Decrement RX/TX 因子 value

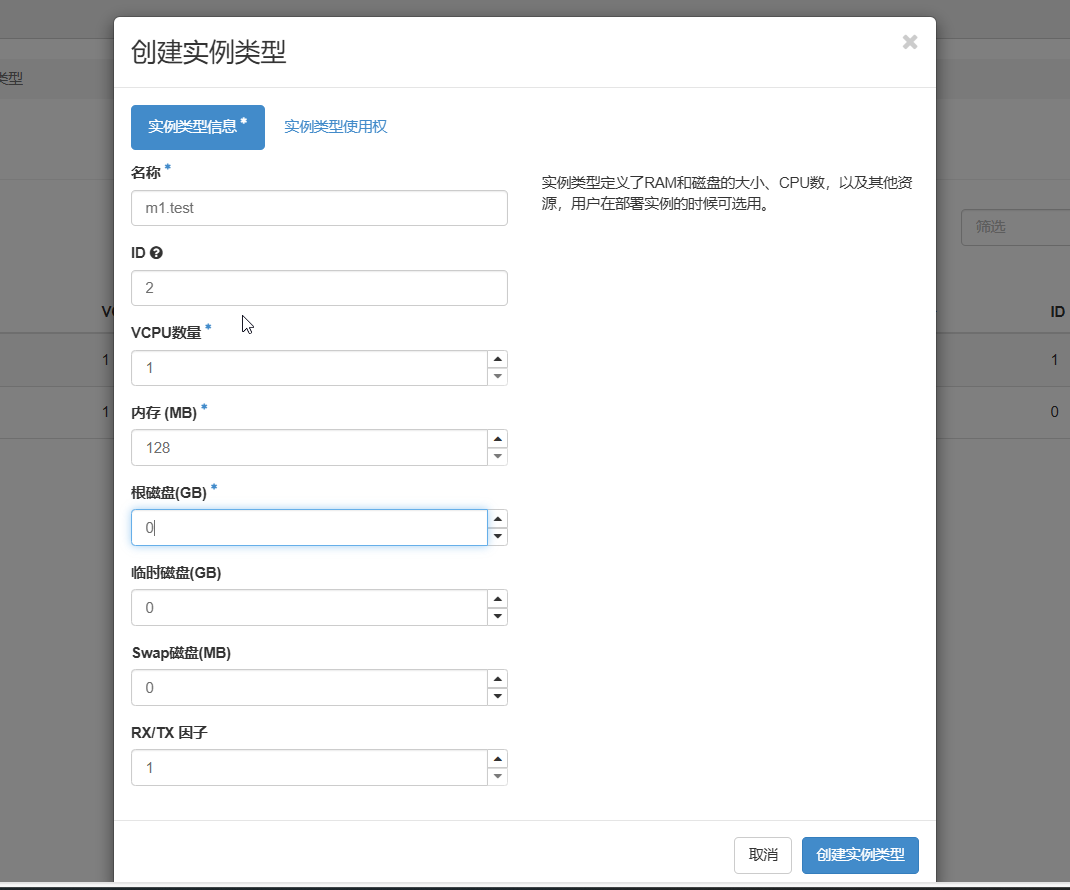[497, 777]
